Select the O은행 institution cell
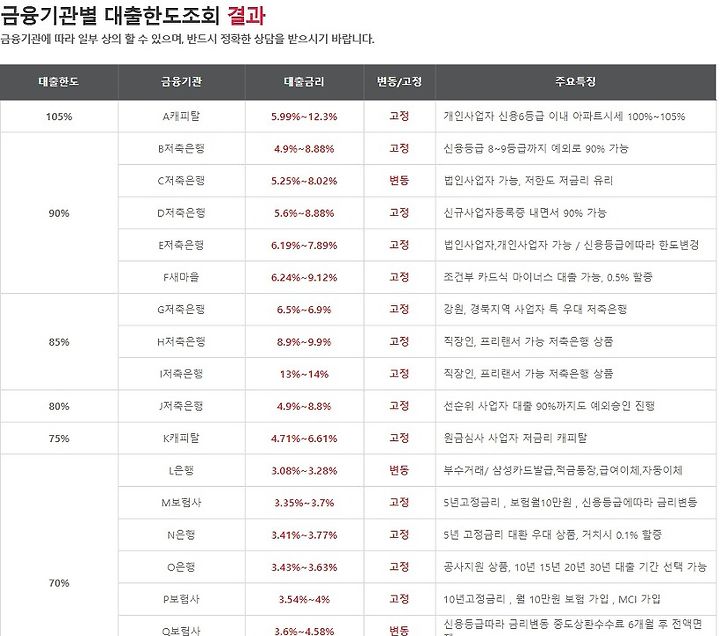The width and height of the screenshot is (720, 636). (181, 567)
